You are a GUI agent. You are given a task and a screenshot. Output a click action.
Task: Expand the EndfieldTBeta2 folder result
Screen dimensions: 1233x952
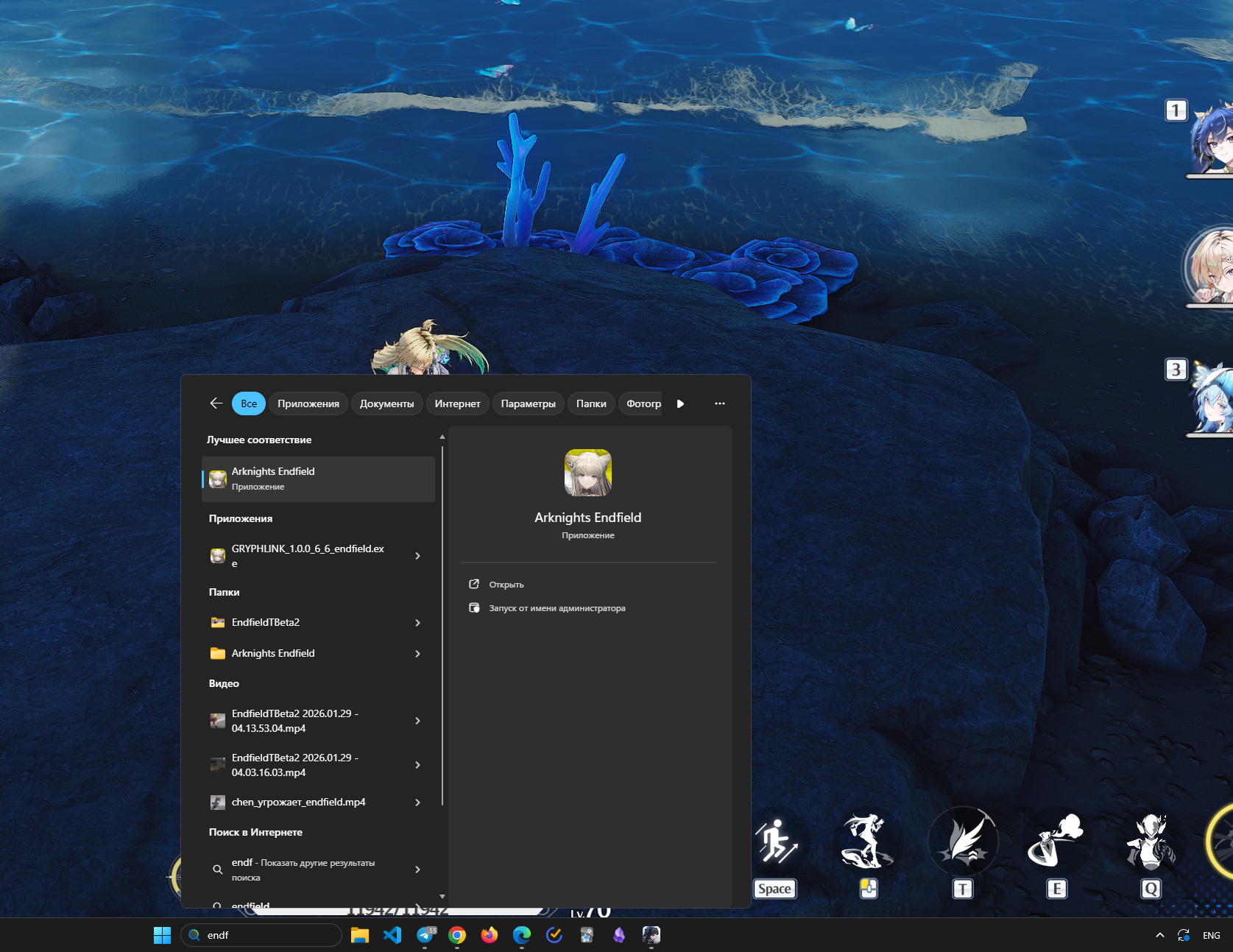tap(417, 623)
